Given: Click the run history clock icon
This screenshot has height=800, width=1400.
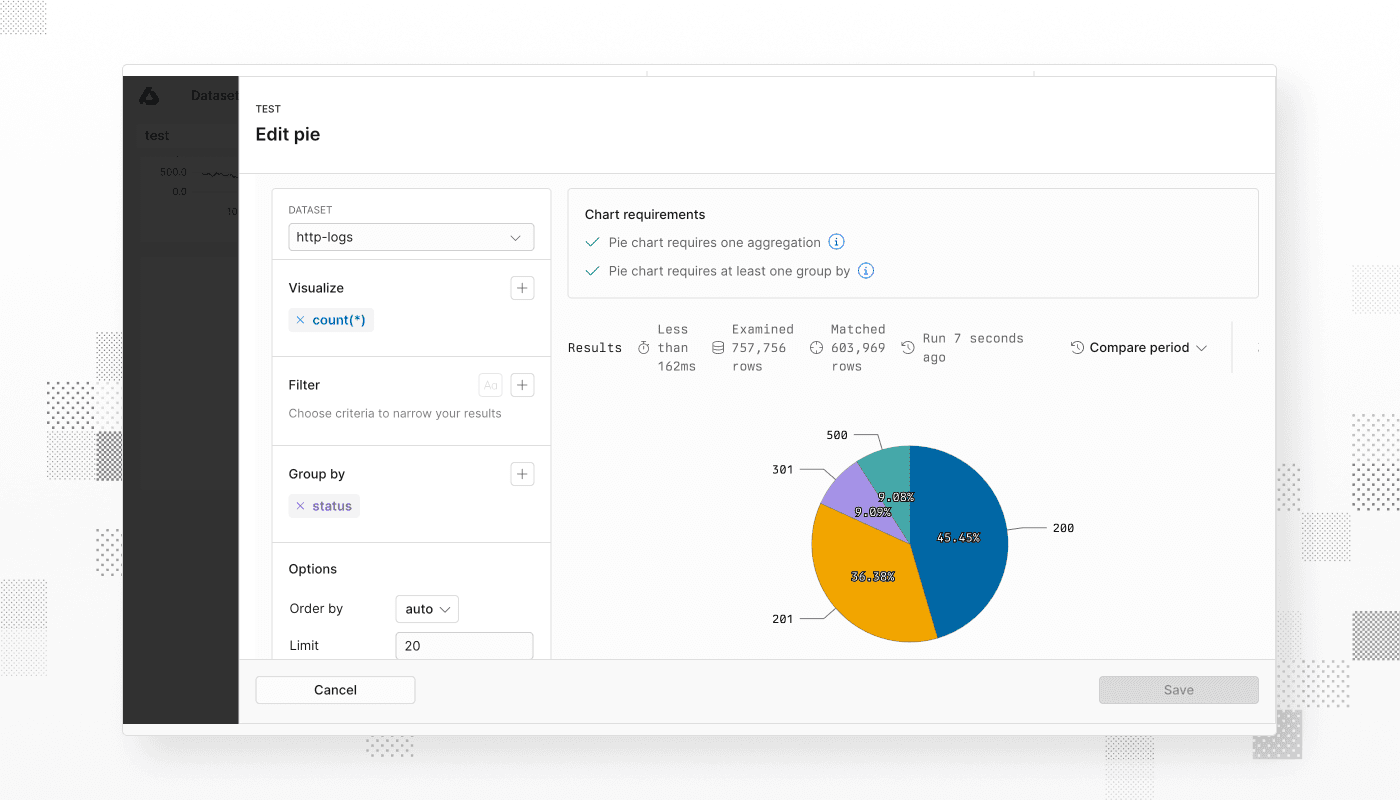Looking at the screenshot, I should [908, 348].
